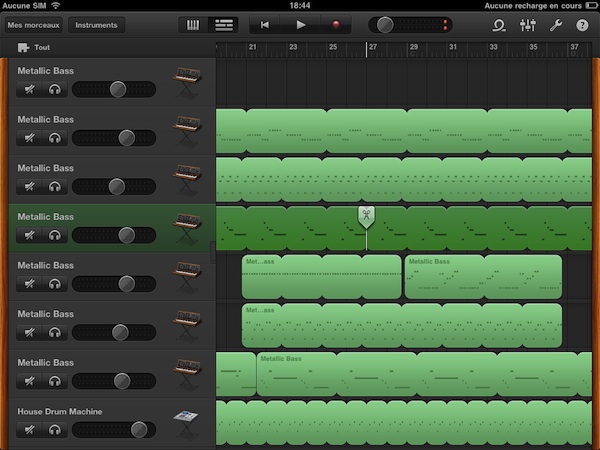Go to beginning of song
Viewport: 600px width, 450px height.
pos(264,25)
